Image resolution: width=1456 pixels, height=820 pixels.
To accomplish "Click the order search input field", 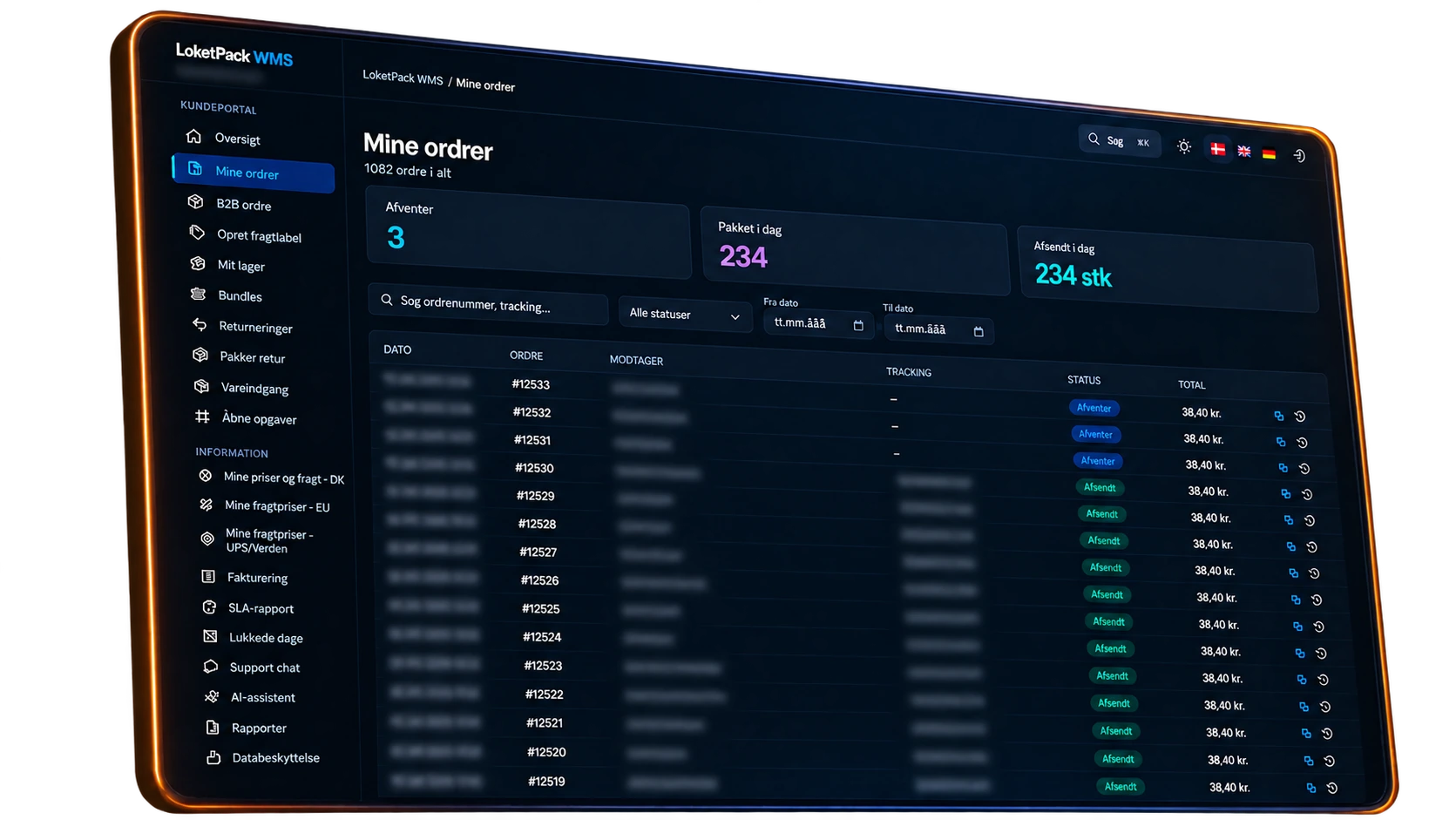I will 488,303.
